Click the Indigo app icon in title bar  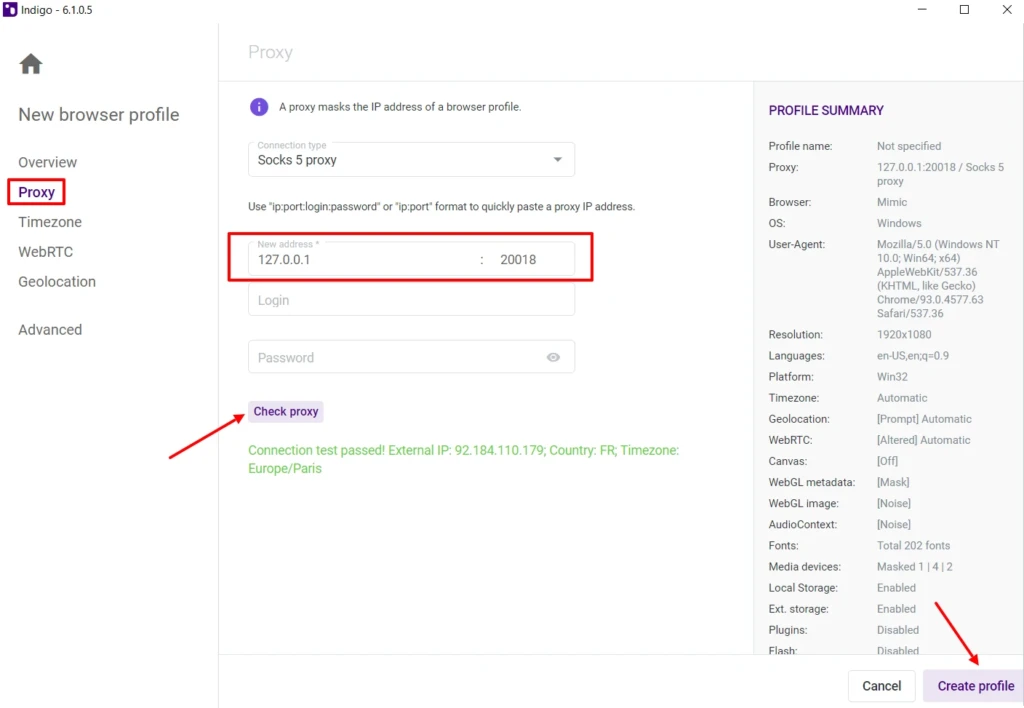[10, 10]
